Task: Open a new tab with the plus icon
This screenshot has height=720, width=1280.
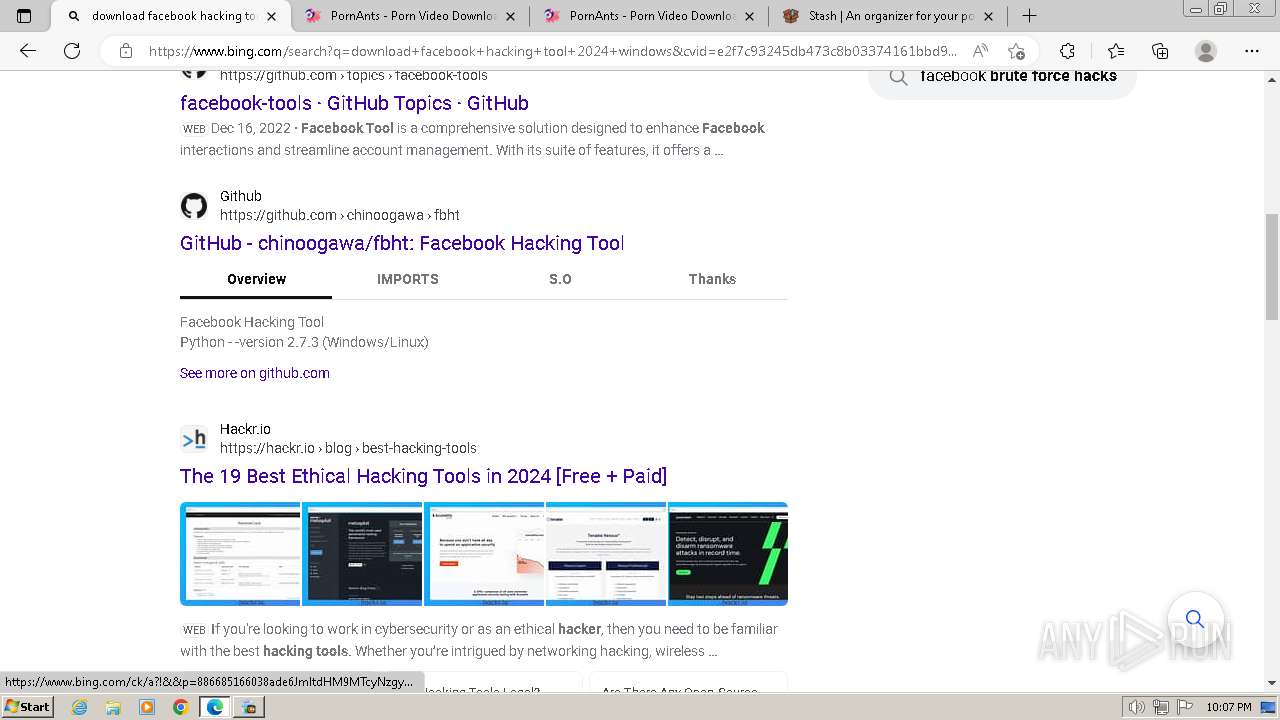Action: point(1029,16)
